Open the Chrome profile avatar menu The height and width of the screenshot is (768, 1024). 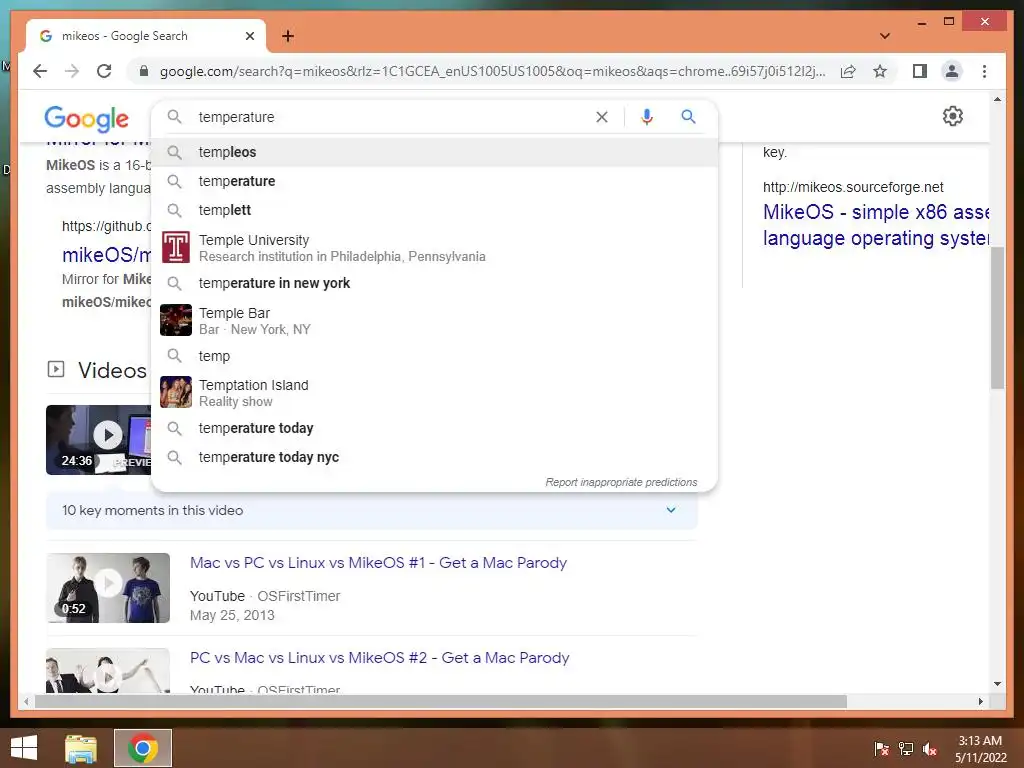point(952,71)
